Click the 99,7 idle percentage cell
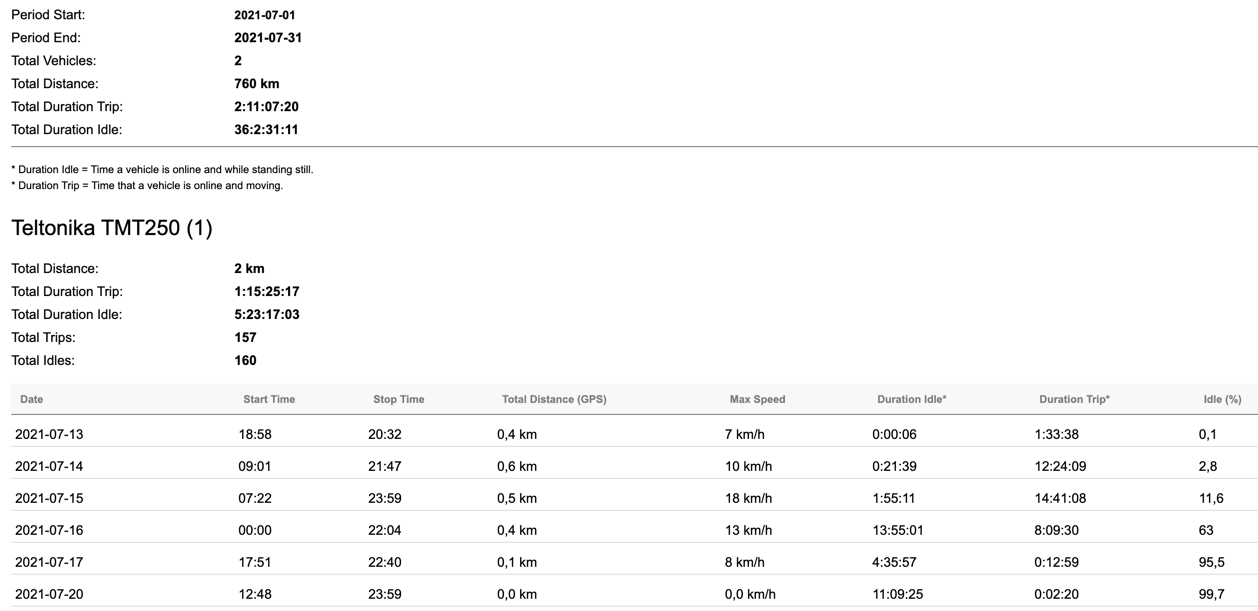Viewport: 1258px width, 611px height. click(x=1211, y=594)
